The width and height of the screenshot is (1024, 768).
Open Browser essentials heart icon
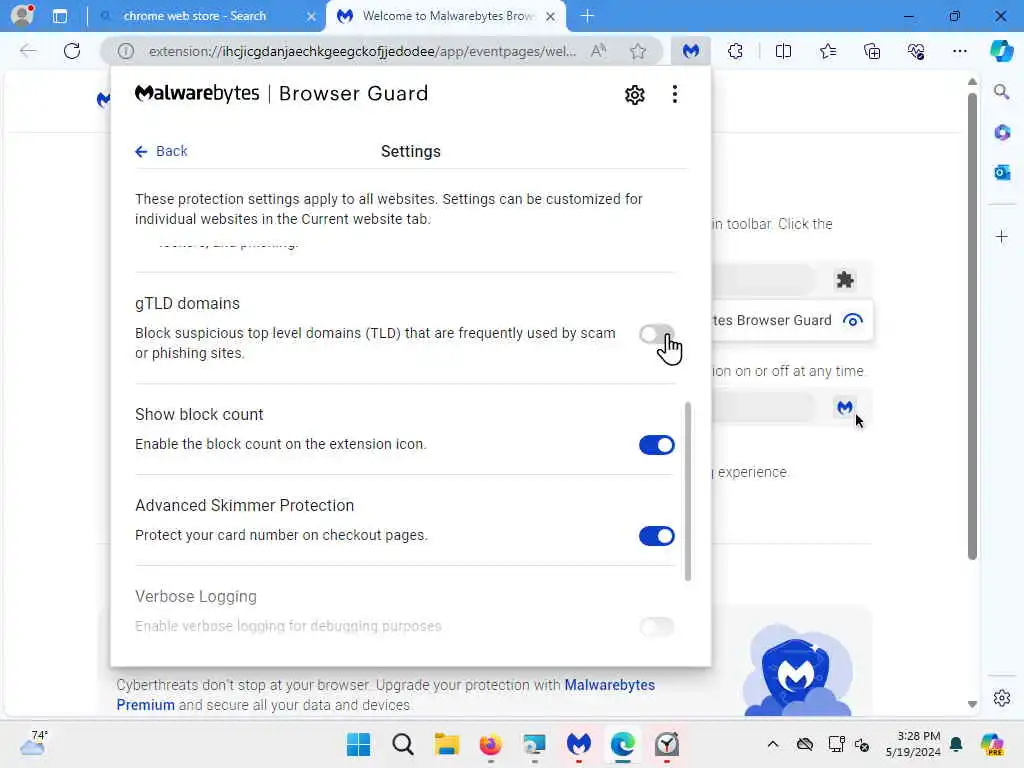point(916,51)
